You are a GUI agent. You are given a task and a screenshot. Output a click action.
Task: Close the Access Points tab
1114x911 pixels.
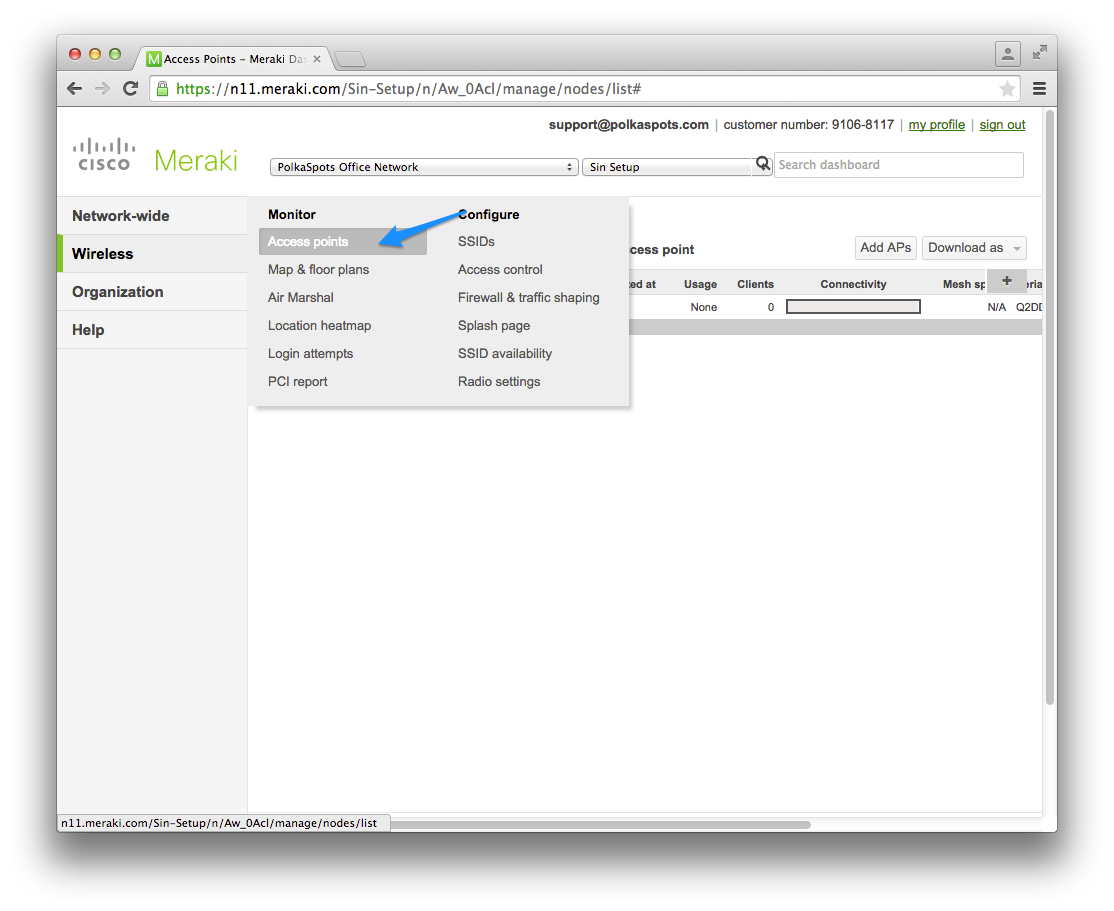[x=317, y=59]
